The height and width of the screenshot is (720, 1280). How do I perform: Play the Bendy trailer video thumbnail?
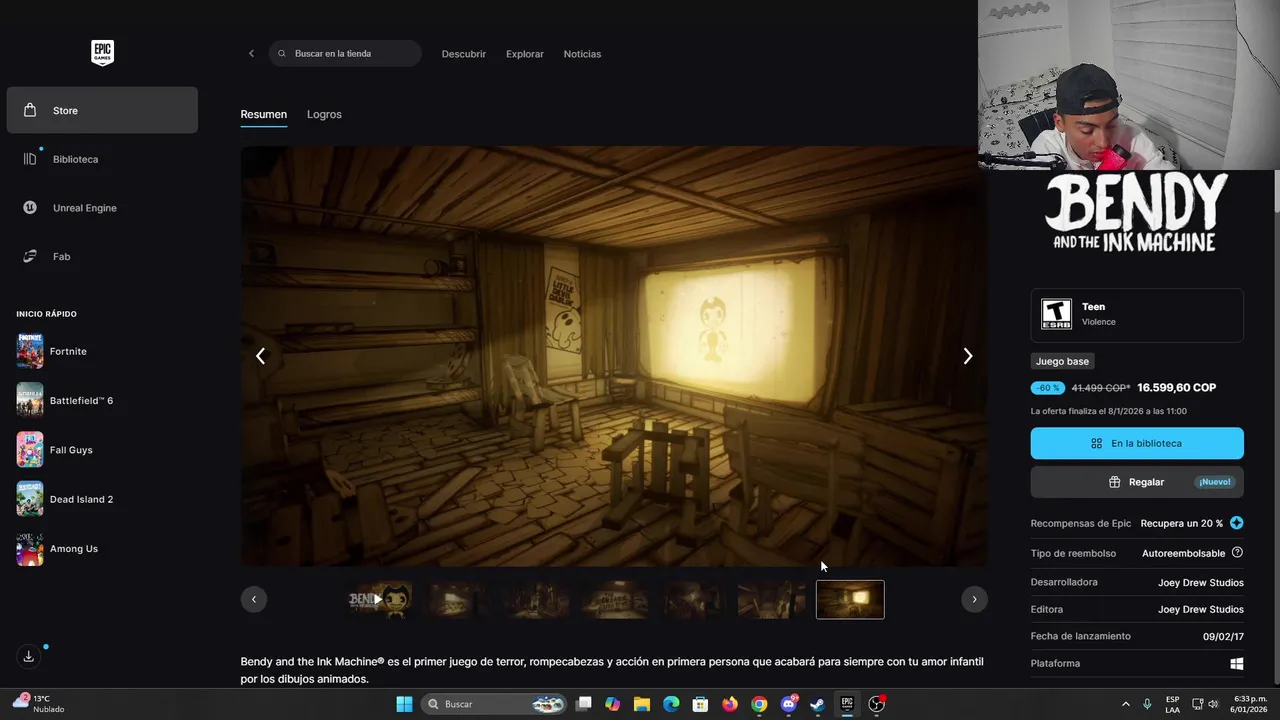(379, 599)
